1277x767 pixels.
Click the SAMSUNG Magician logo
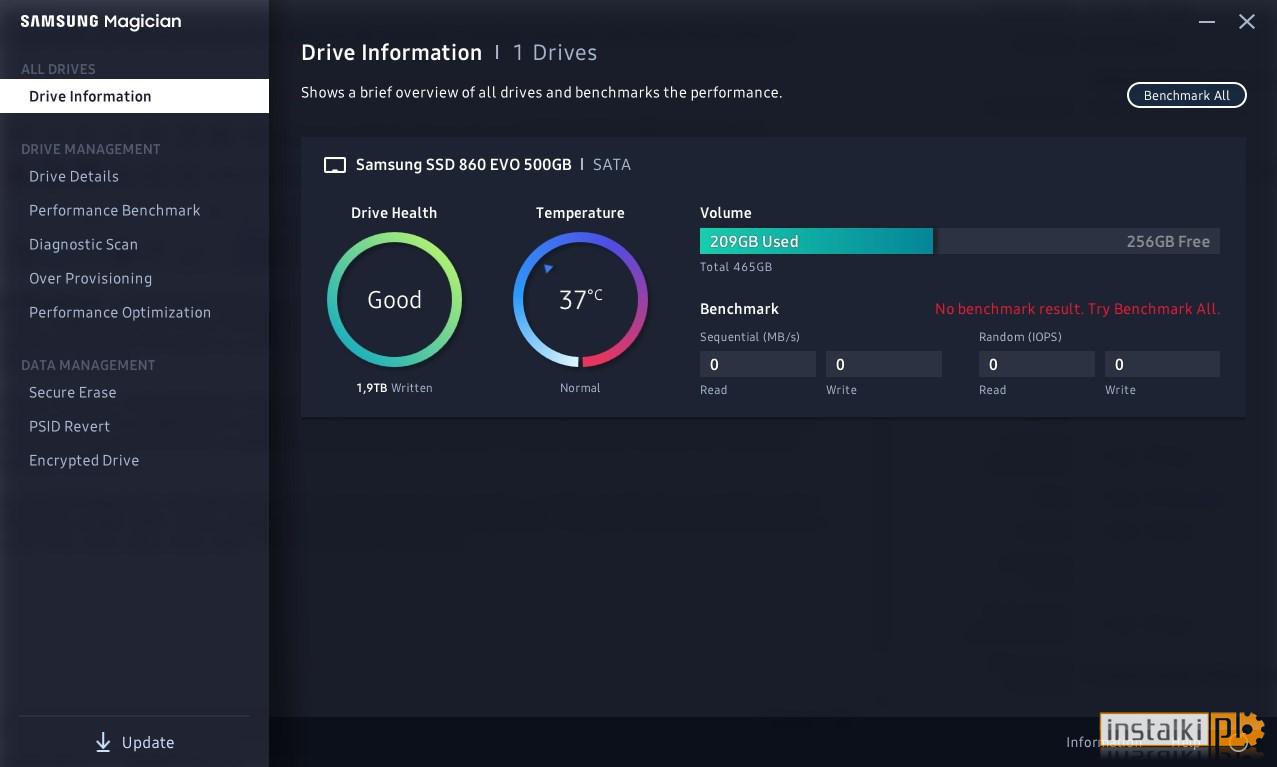pos(101,22)
